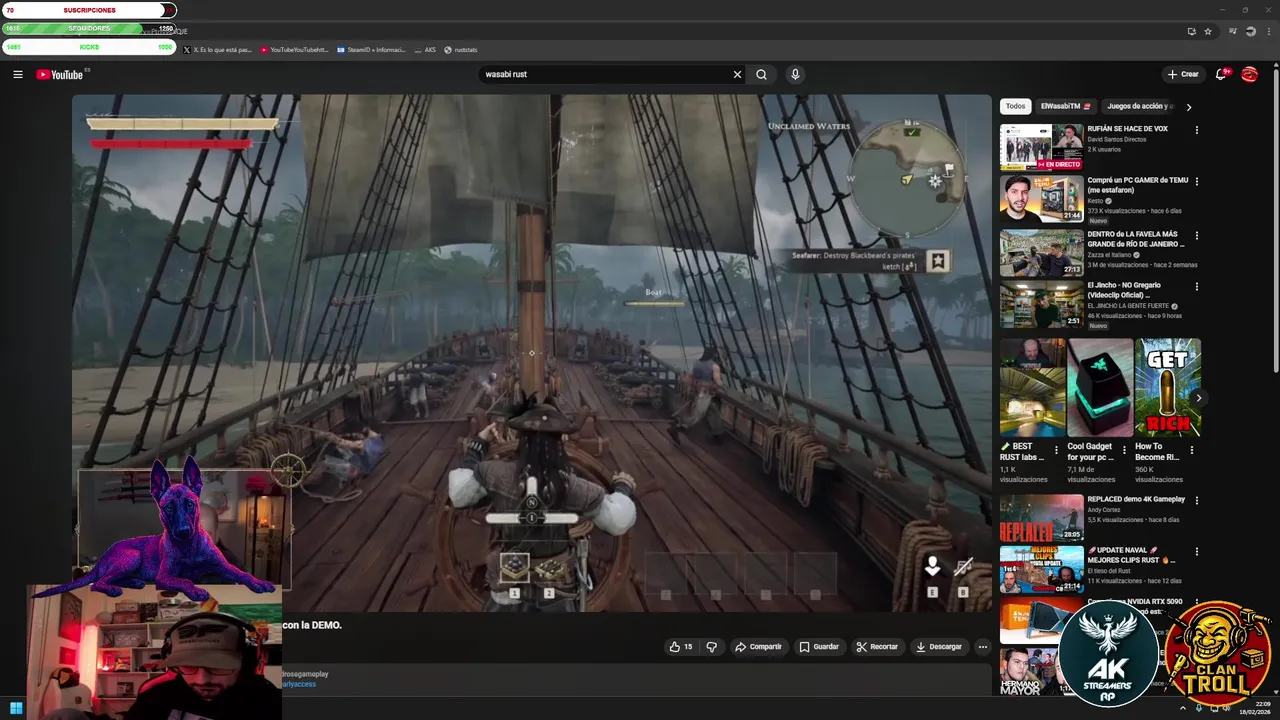
Task: Save video with the Guardar button
Action: point(818,647)
